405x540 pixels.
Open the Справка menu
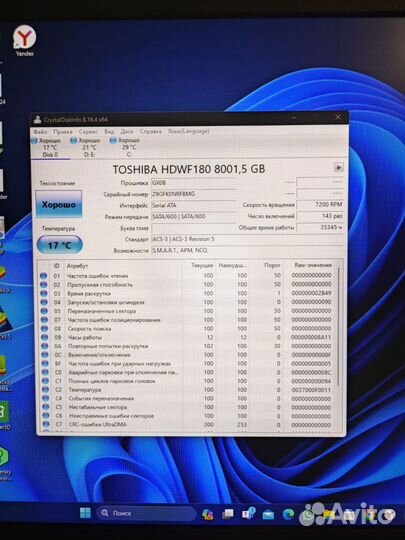150,131
